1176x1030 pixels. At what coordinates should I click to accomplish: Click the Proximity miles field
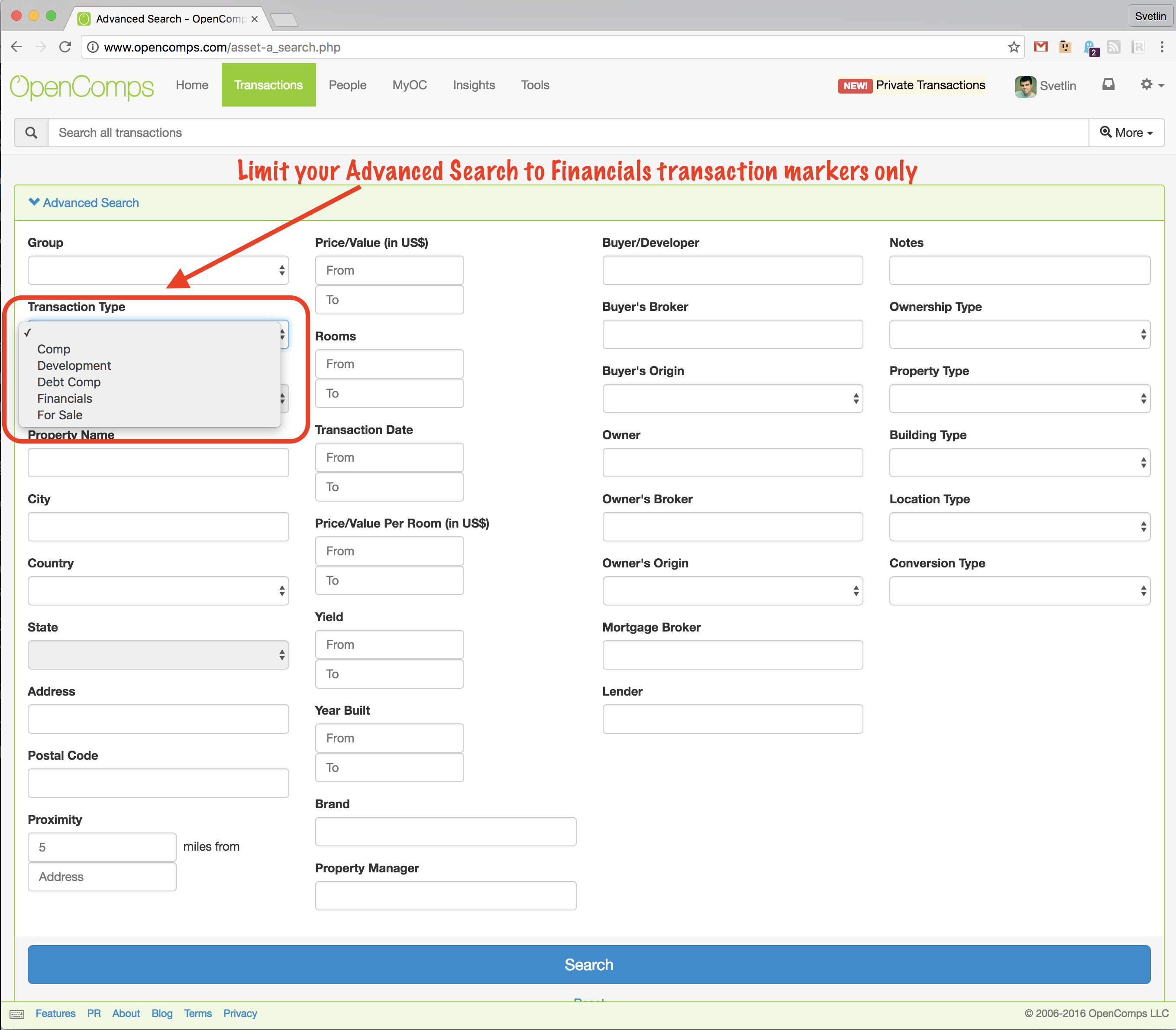pos(102,847)
